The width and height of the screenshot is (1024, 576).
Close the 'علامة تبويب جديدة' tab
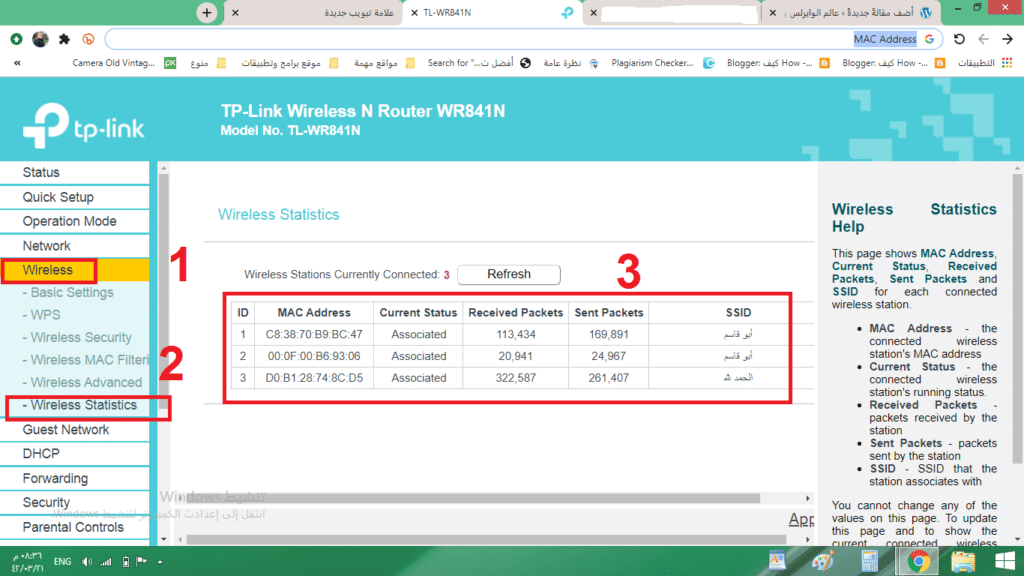click(x=235, y=13)
